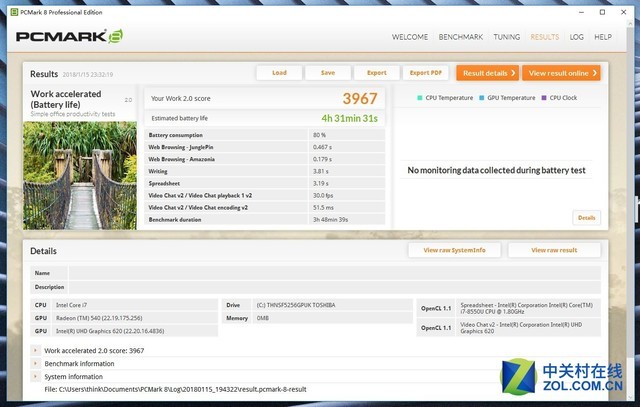The image size is (640, 407).
Task: Select the Spreadsheet result row
Action: pyautogui.click(x=264, y=183)
